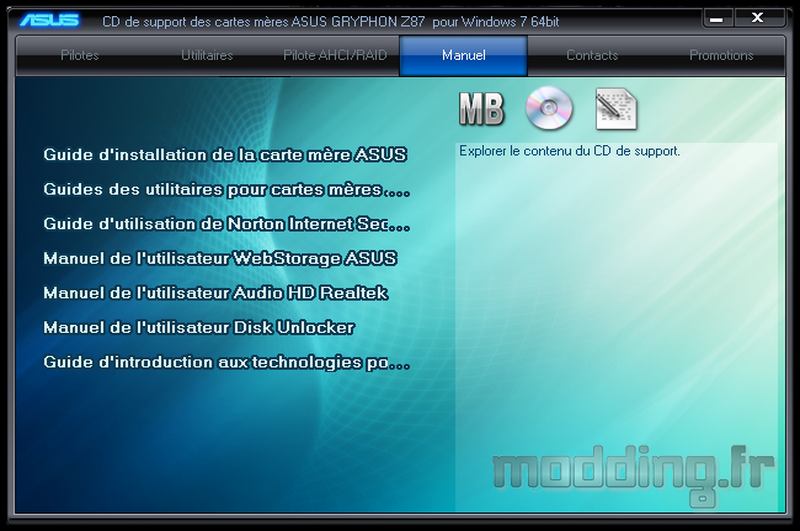Open Manuel de l'utilisateur Disk Unlocker

[198, 327]
